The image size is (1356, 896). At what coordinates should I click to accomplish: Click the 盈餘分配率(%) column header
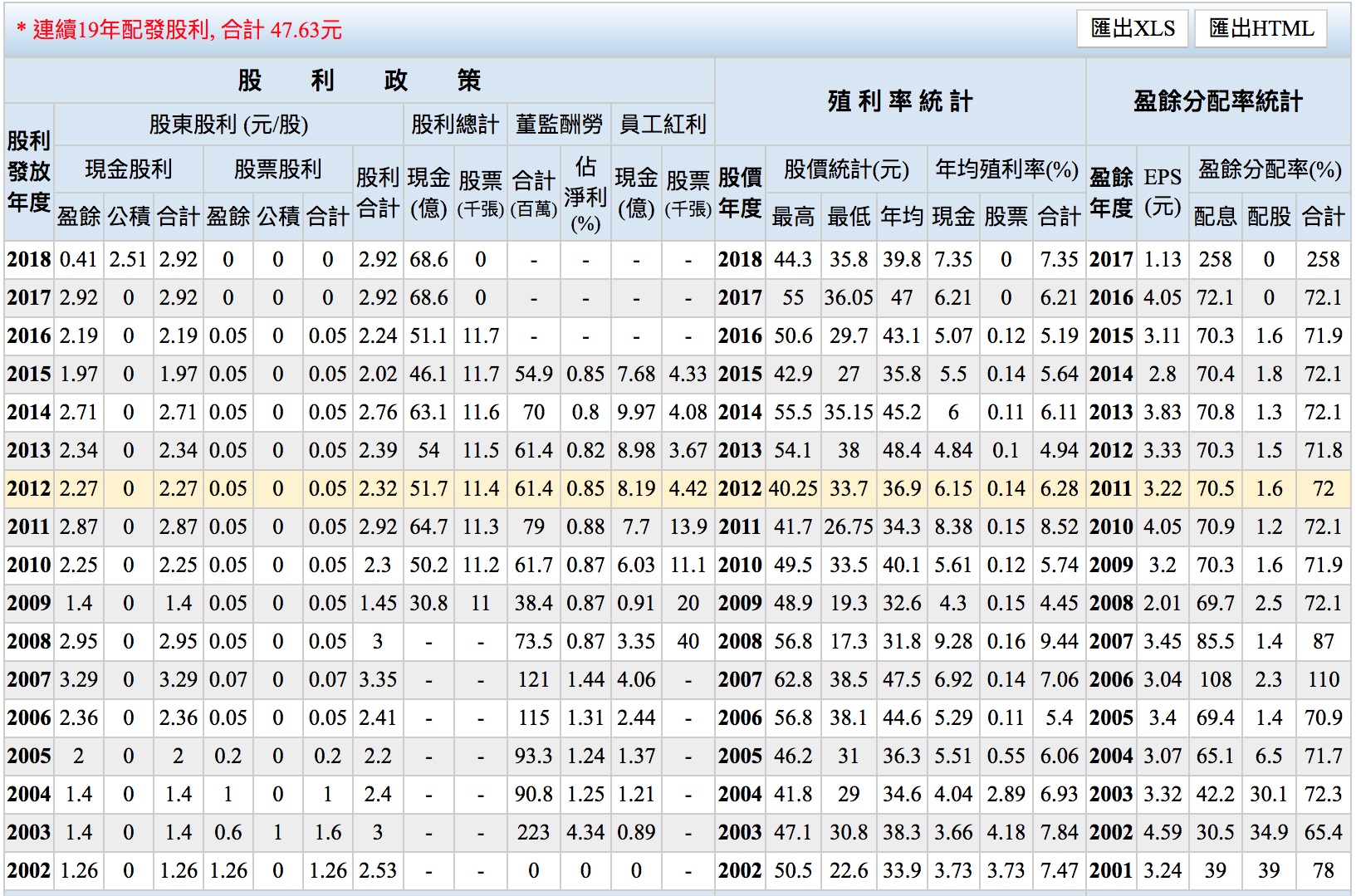[x=1269, y=170]
